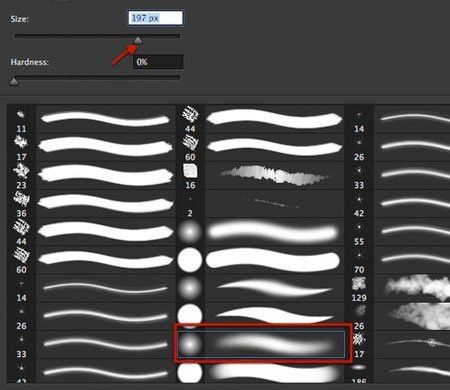The width and height of the screenshot is (450, 390).
Task: Select brush 60 directly above brush 16
Action: 260,147
